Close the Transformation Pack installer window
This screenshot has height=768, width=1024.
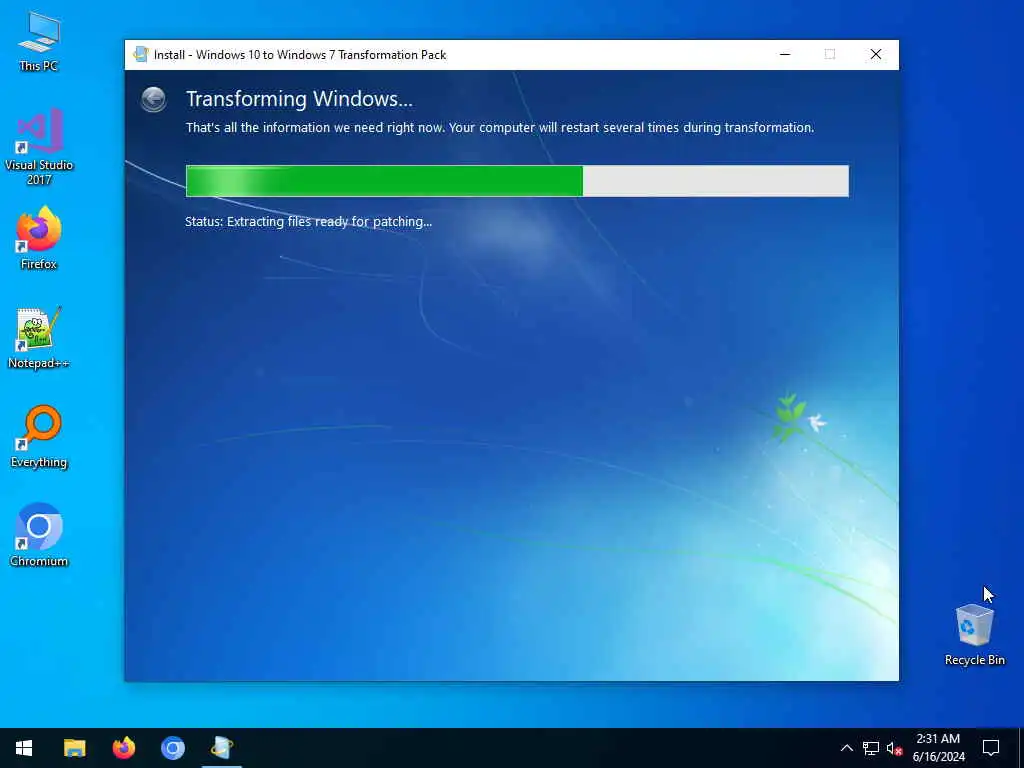point(876,54)
